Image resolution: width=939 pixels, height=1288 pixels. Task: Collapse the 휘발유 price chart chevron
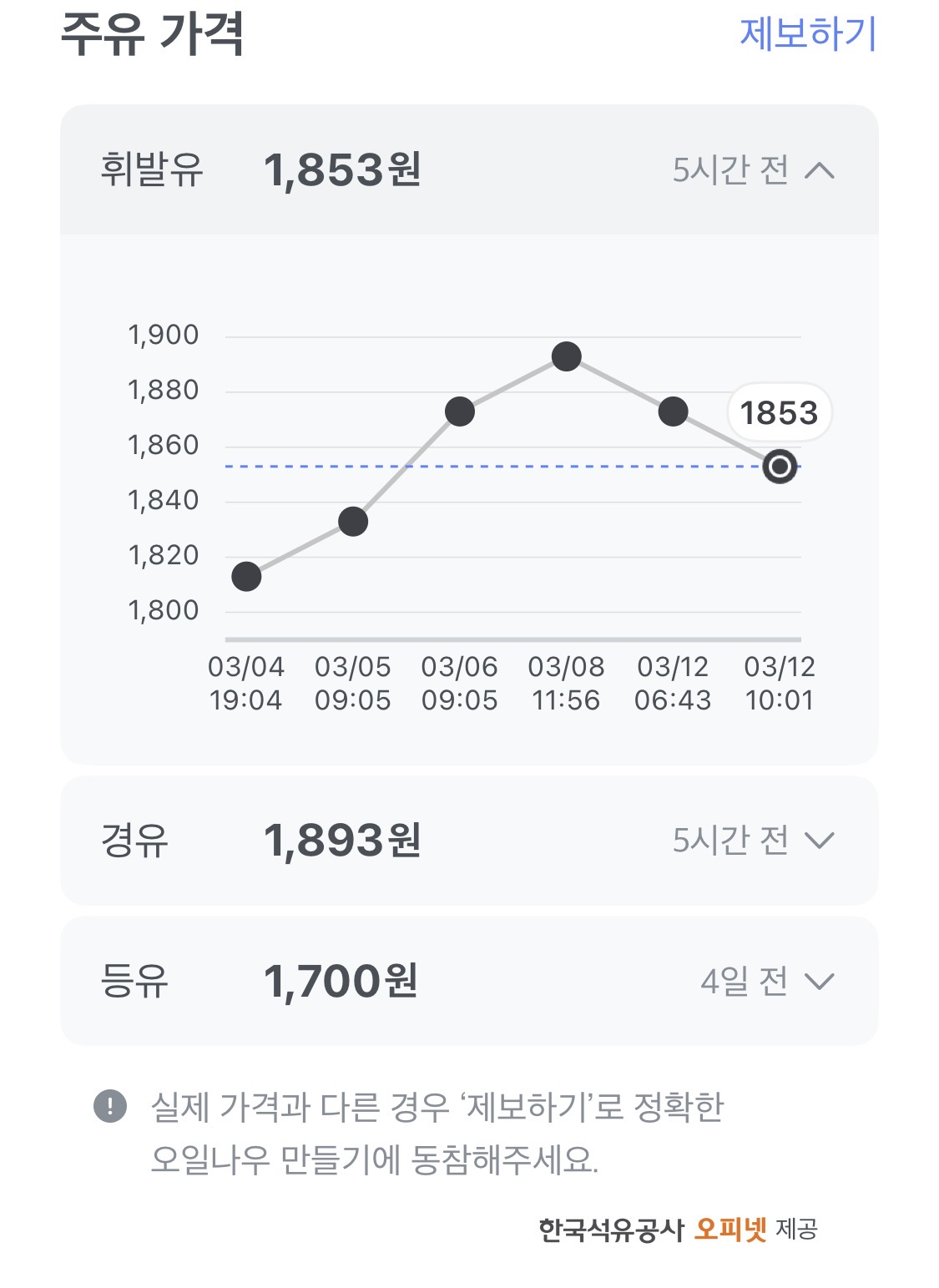pyautogui.click(x=819, y=170)
